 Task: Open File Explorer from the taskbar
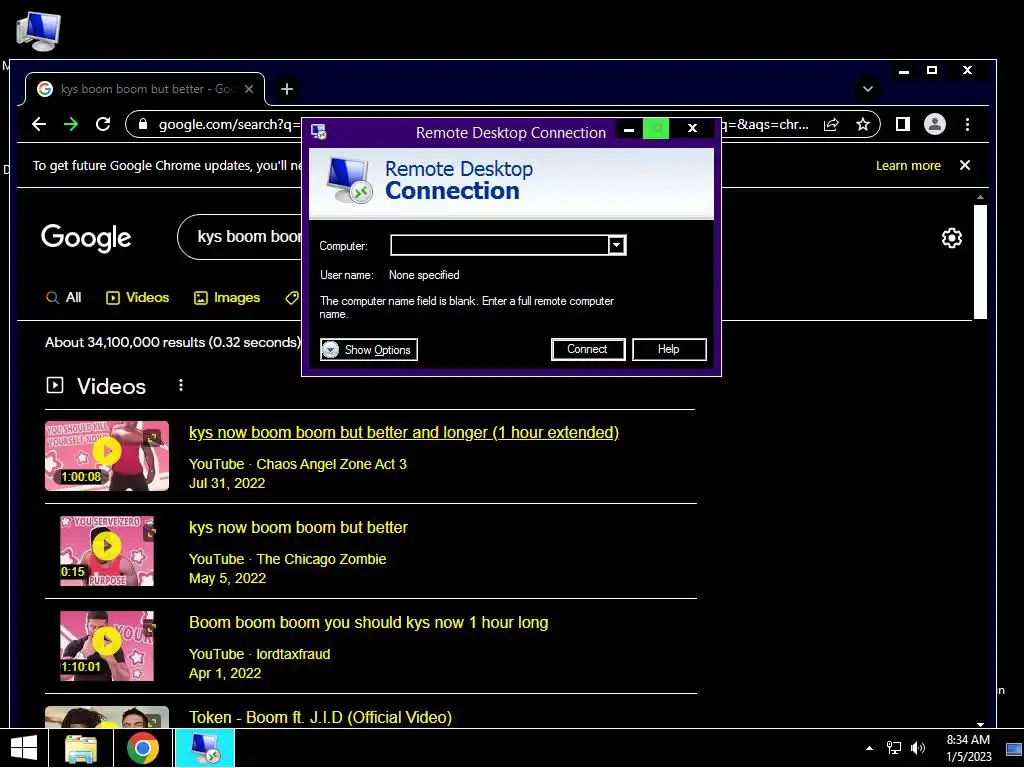tap(82, 748)
